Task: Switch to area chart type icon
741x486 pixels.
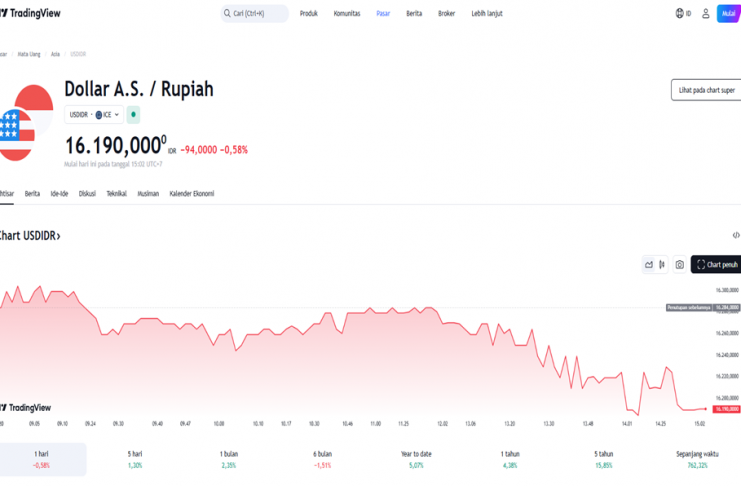Action: 649,265
